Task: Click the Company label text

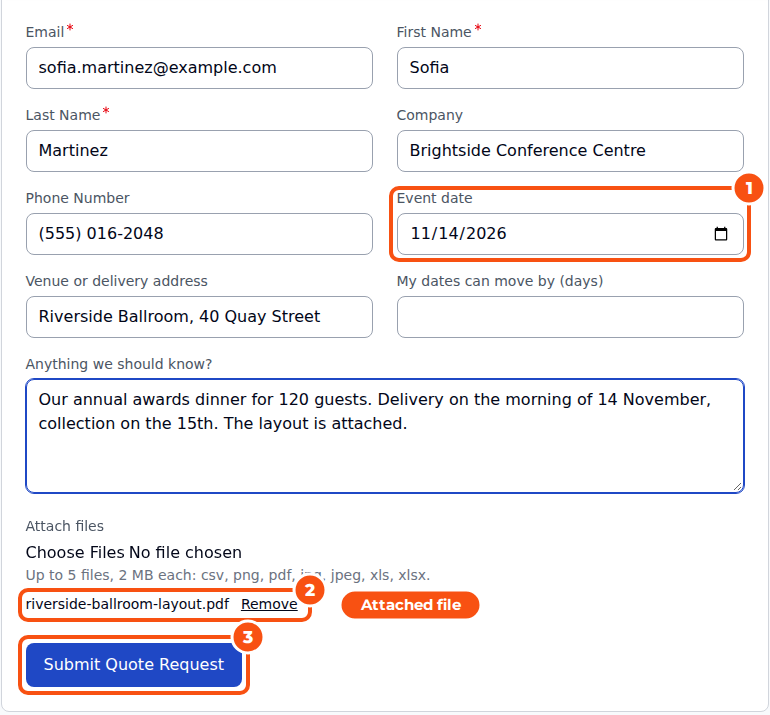Action: [429, 115]
